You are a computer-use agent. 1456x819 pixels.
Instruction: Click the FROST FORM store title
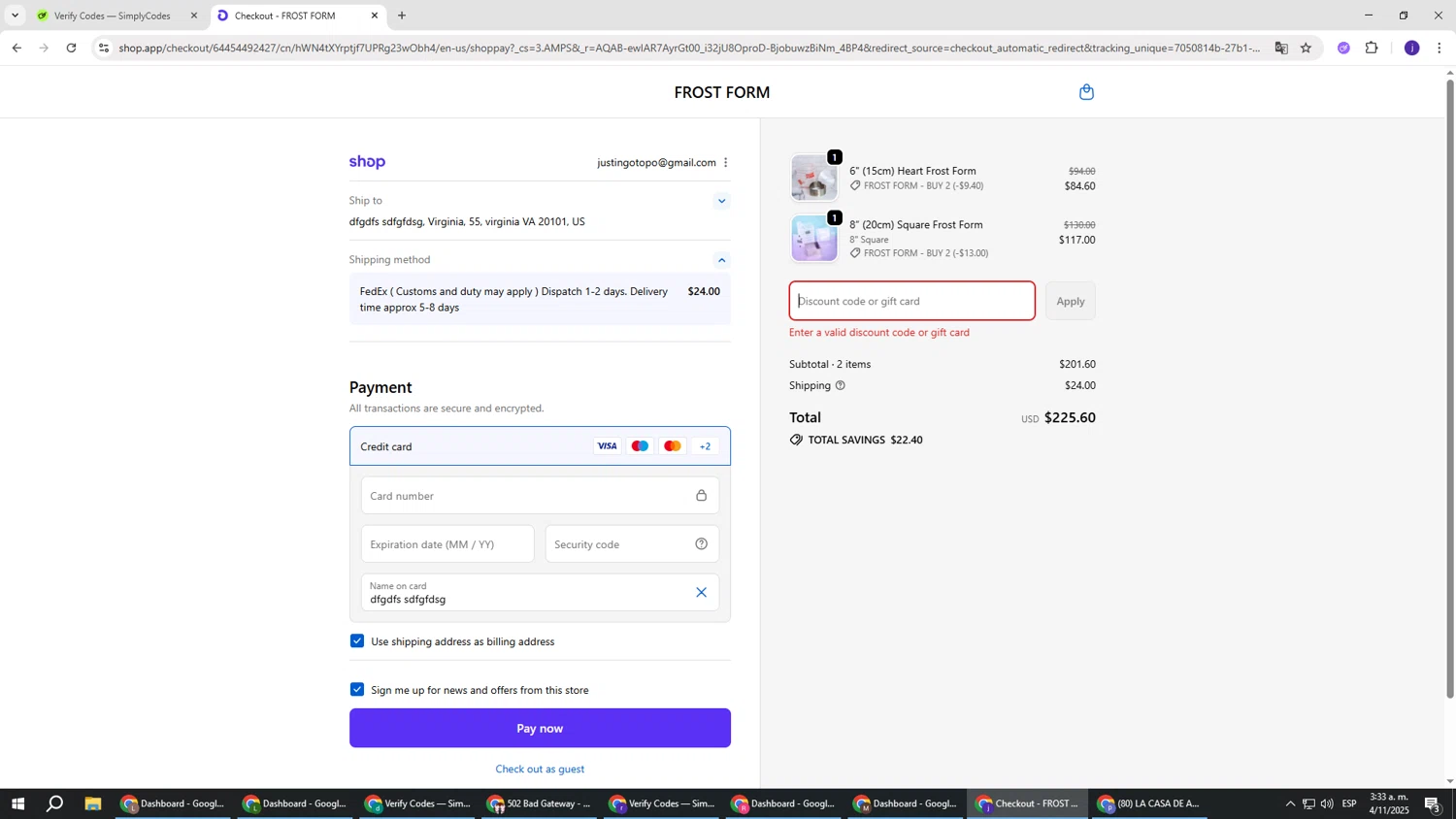point(721,92)
